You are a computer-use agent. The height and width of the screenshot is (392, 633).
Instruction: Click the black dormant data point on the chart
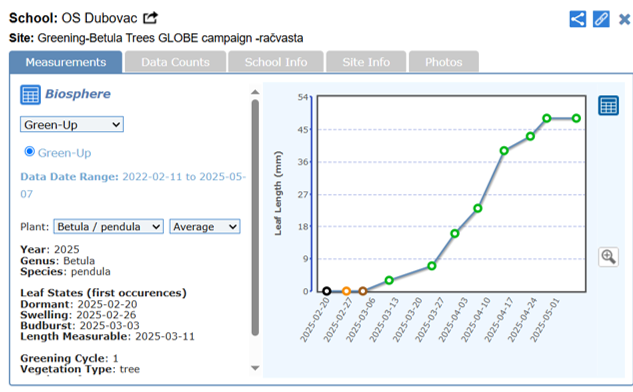point(327,291)
